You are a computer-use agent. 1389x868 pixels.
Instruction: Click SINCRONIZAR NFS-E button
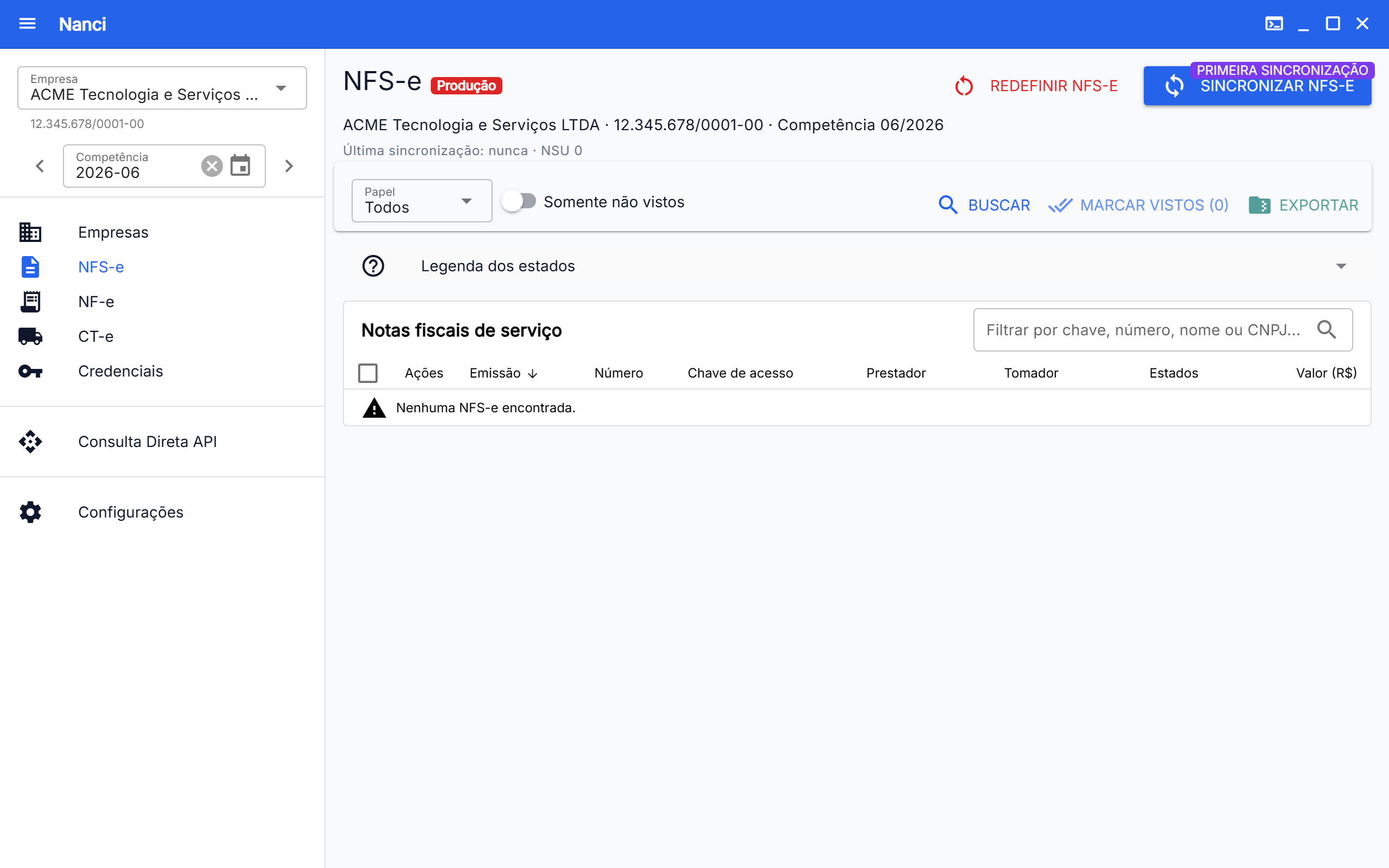click(1257, 86)
